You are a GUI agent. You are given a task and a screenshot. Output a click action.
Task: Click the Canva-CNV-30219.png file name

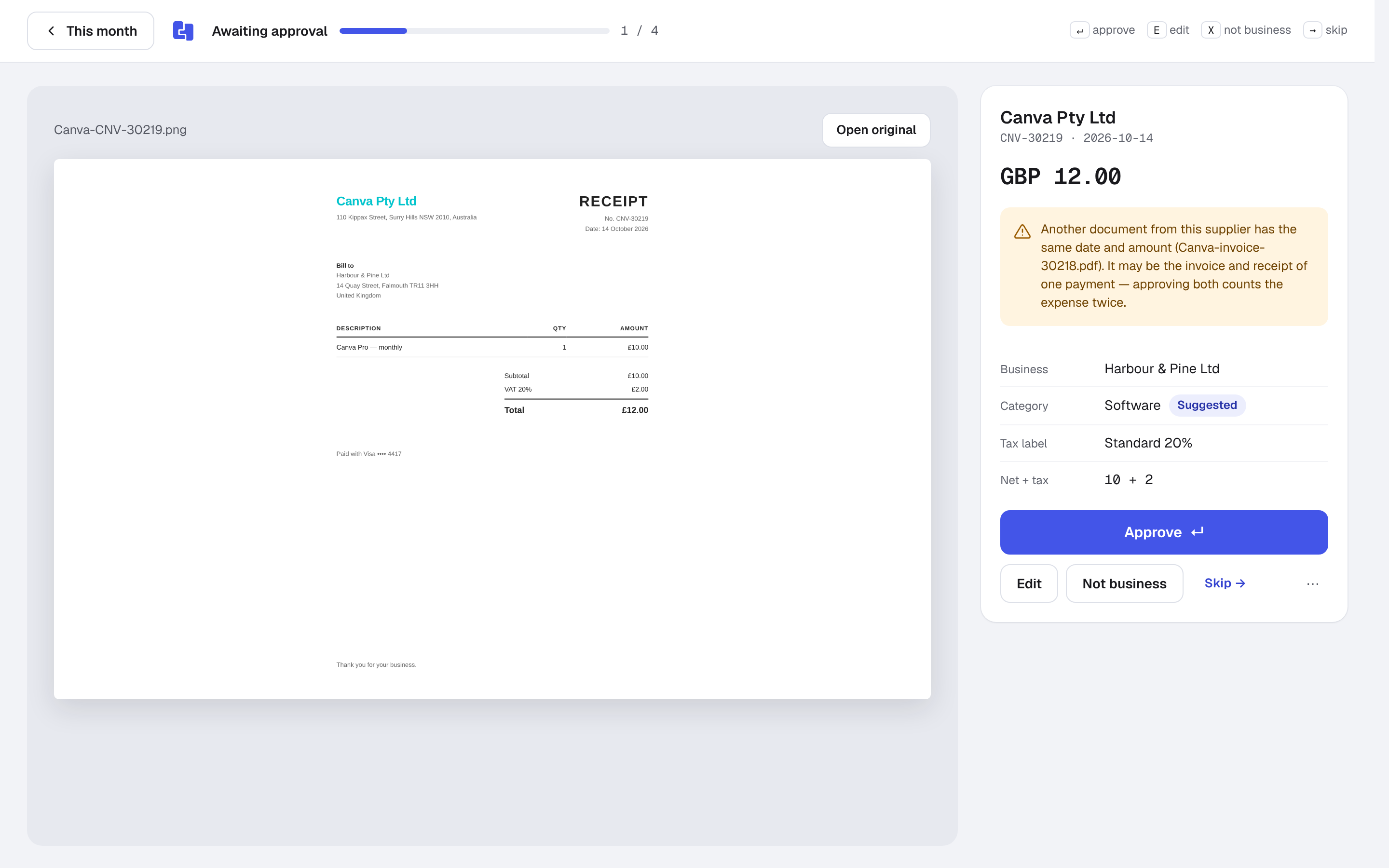point(120,130)
